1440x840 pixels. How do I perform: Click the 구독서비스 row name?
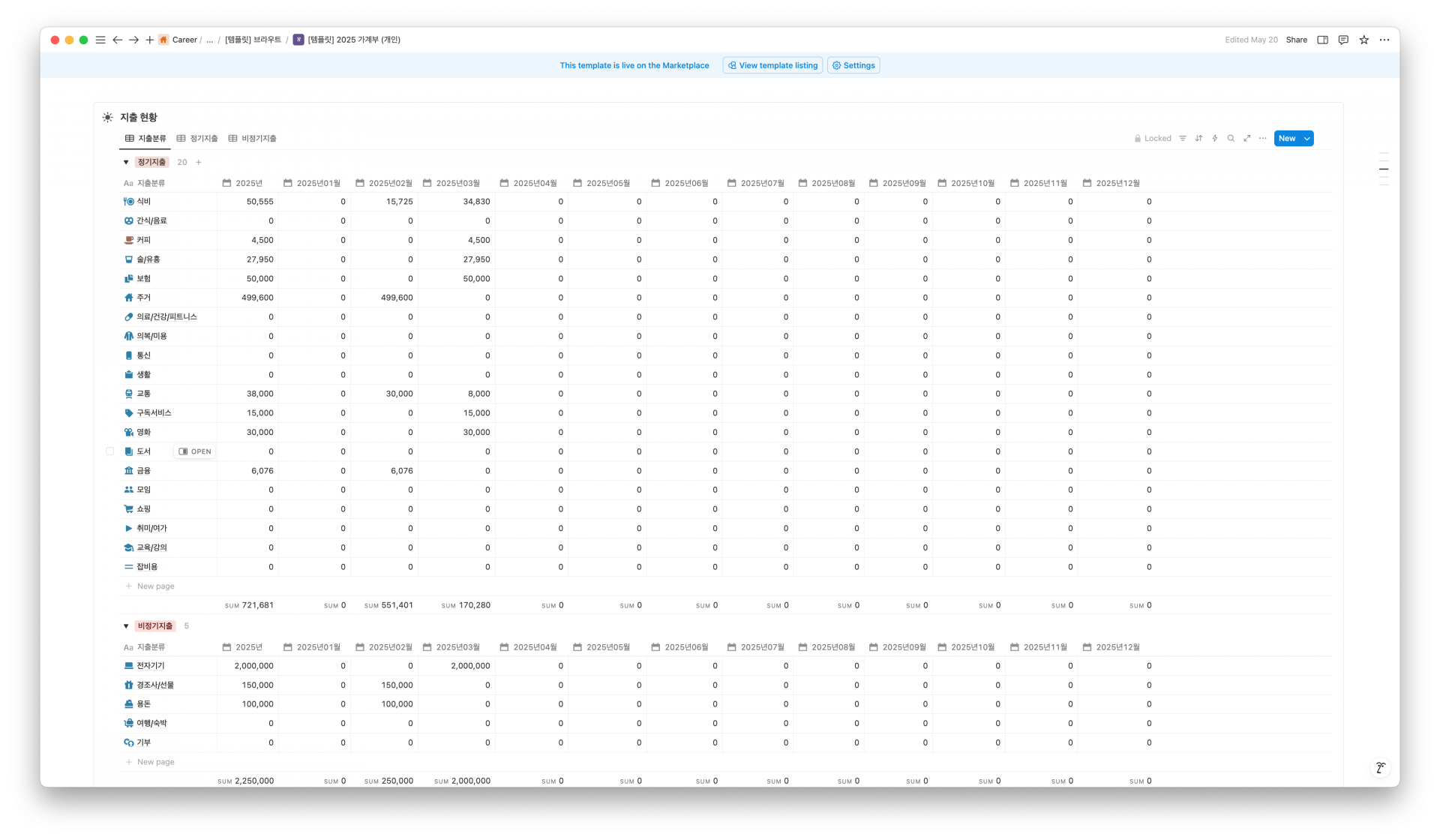coord(154,413)
